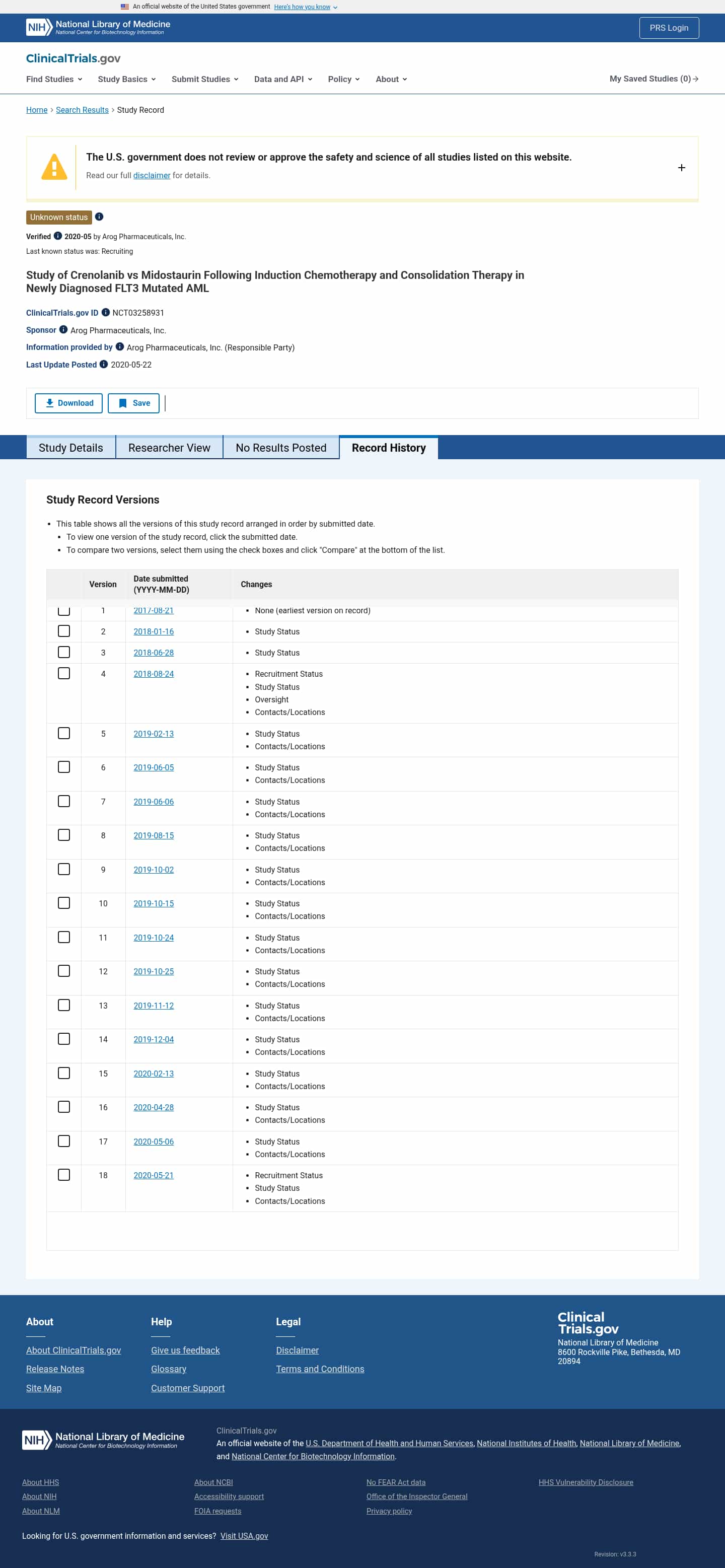The height and width of the screenshot is (1568, 725).
Task: Click the footer Disclaimer link
Action: (x=297, y=1350)
